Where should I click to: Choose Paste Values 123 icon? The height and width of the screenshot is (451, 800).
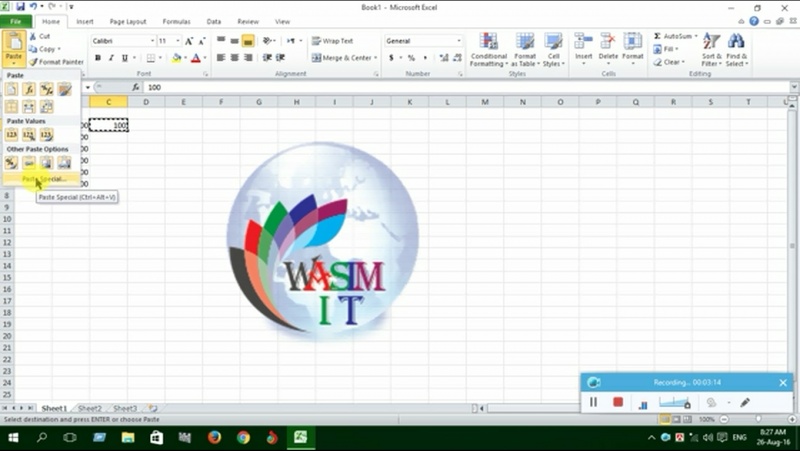pyautogui.click(x=11, y=135)
